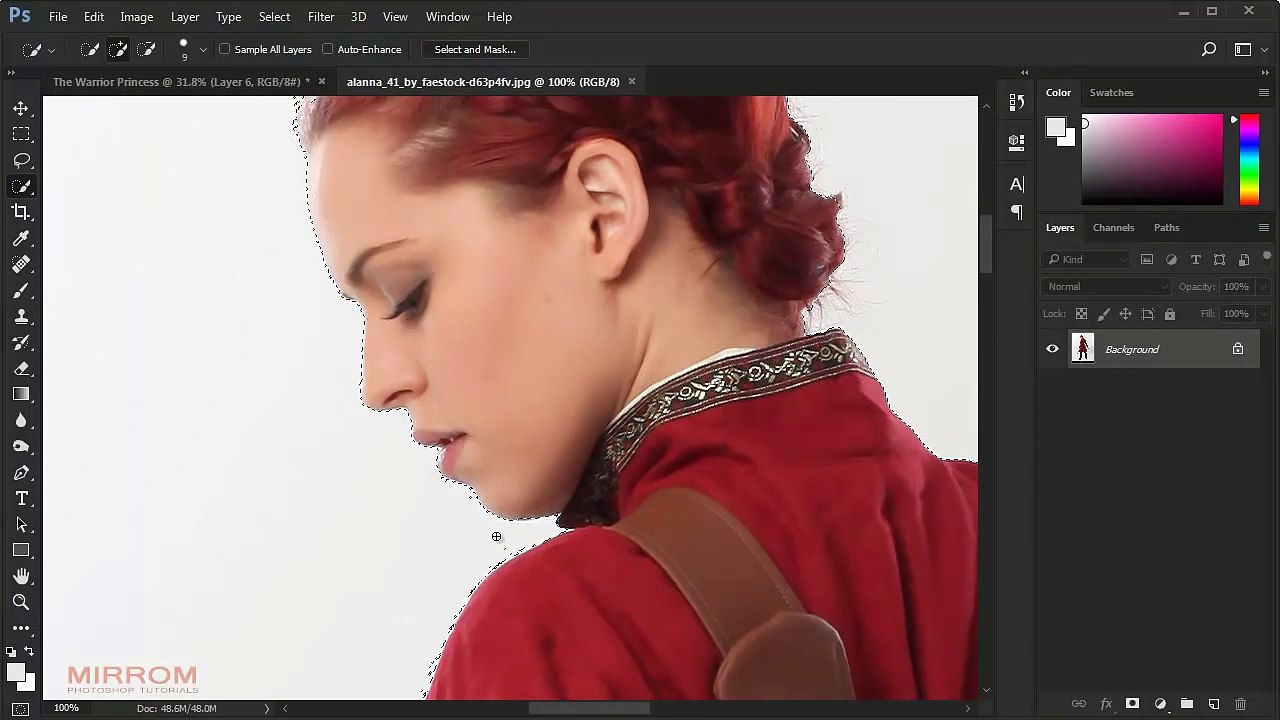
Task: Open the Select menu
Action: (x=274, y=17)
